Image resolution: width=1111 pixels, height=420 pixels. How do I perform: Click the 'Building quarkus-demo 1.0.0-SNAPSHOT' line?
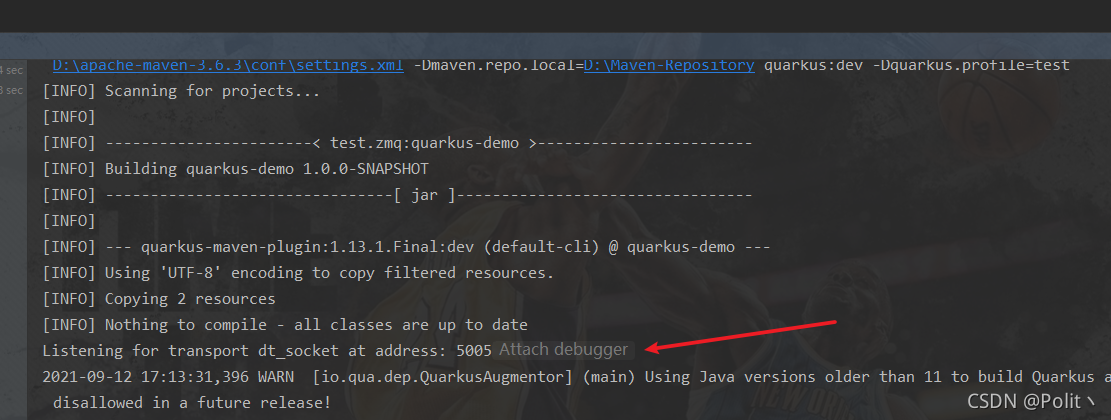[235, 169]
